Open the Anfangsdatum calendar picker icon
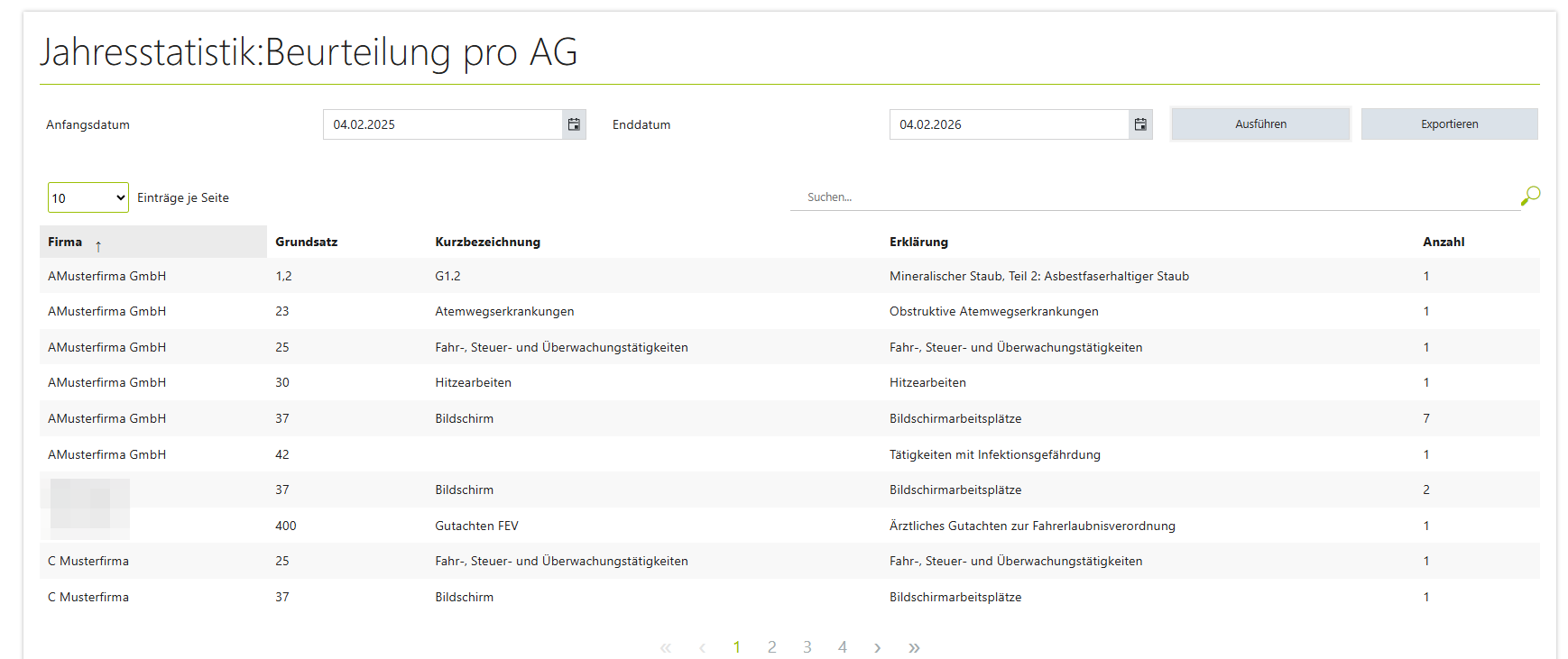Viewport: 1568px width, 659px height. click(574, 124)
